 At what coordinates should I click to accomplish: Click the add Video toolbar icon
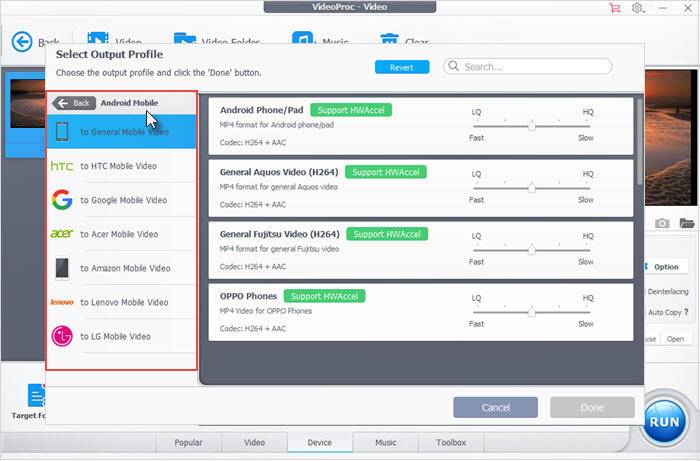[x=98, y=37]
